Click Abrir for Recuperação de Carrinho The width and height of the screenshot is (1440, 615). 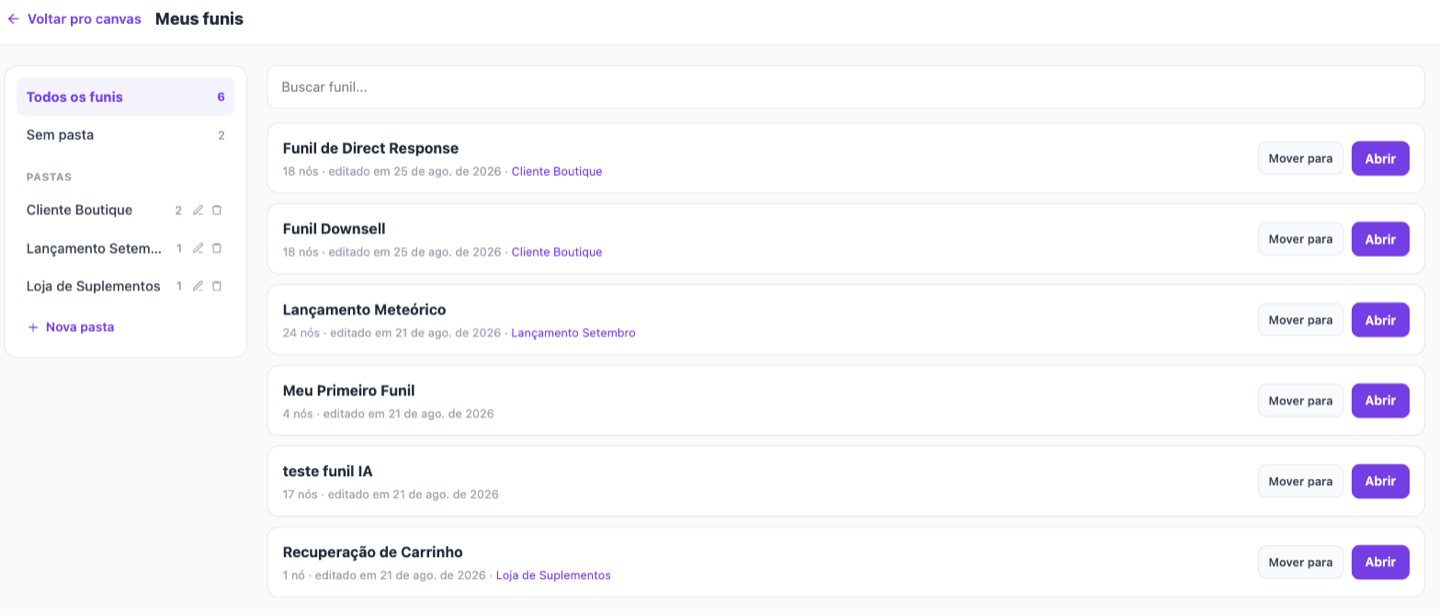1380,562
